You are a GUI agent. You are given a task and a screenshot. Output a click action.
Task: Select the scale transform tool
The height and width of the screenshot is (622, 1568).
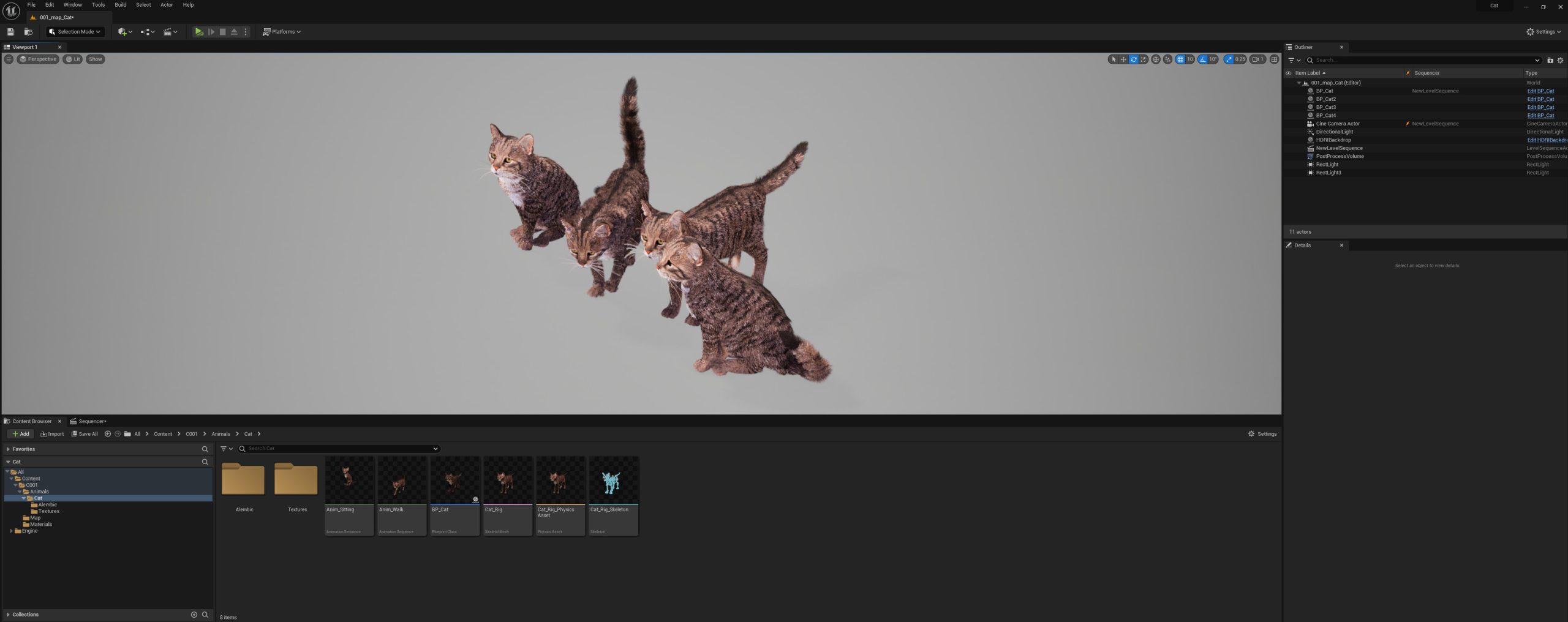coord(1143,59)
